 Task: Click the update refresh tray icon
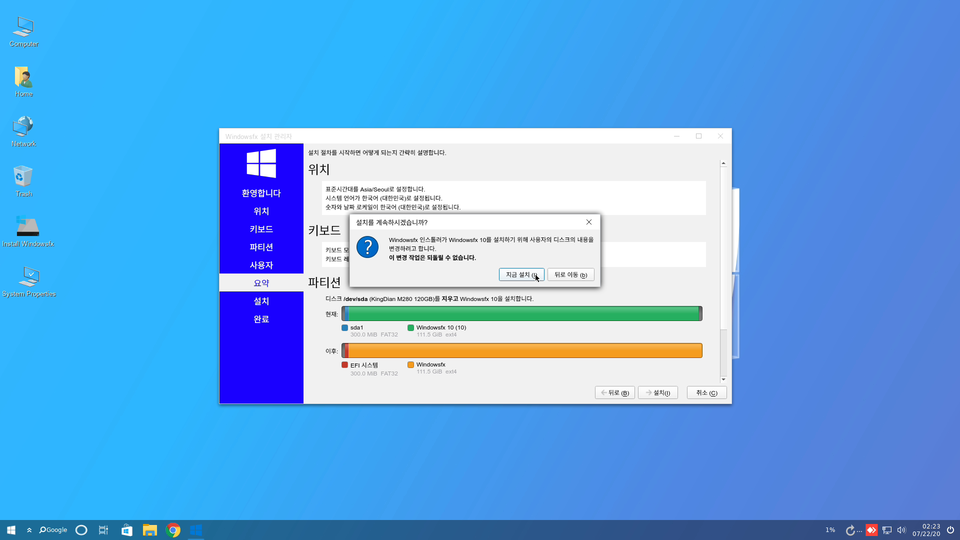(850, 530)
